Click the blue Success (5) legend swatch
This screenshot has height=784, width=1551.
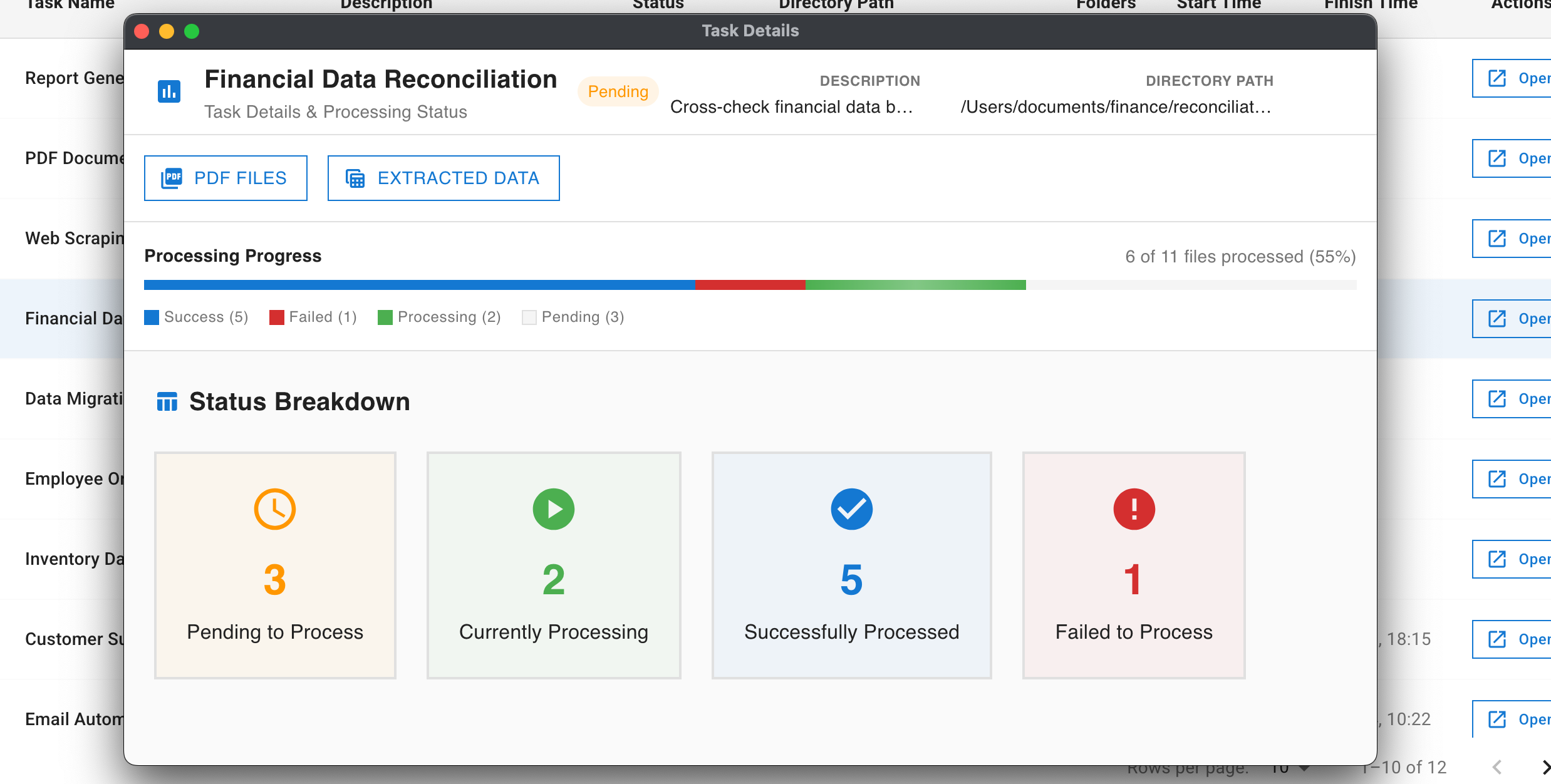152,317
